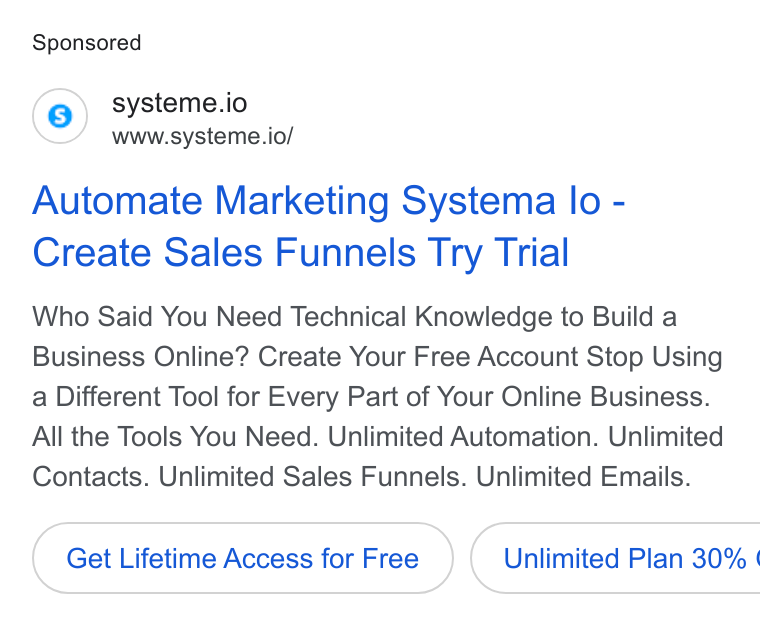Click the All the Tools You Need text
This screenshot has width=760, height=626.
pos(175,437)
